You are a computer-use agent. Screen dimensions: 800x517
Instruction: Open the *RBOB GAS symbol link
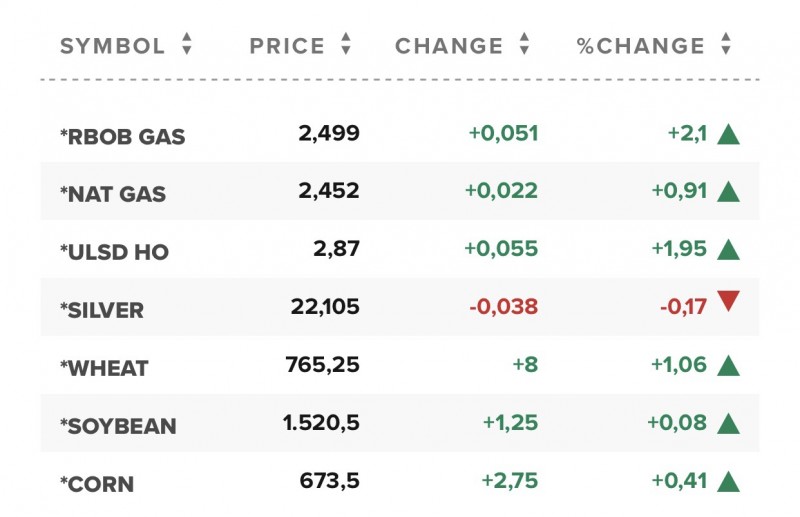point(123,137)
